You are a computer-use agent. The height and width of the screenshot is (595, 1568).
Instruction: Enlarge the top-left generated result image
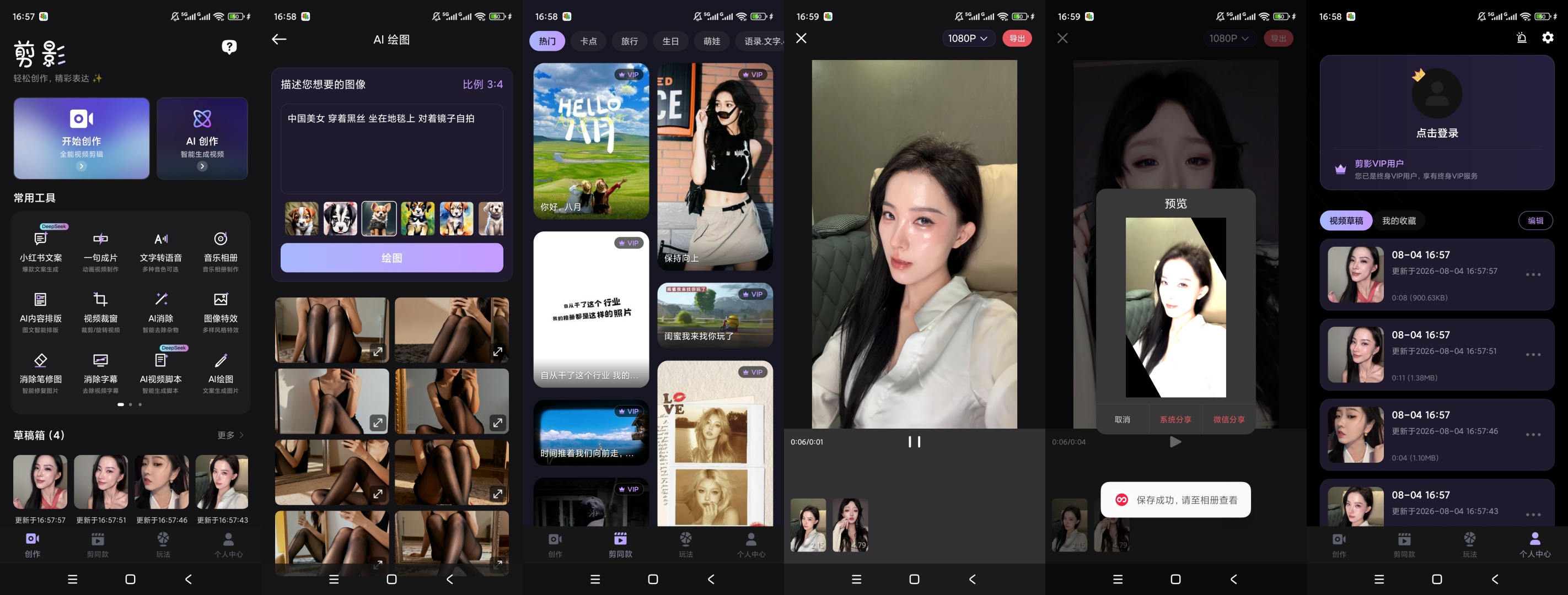coord(378,351)
